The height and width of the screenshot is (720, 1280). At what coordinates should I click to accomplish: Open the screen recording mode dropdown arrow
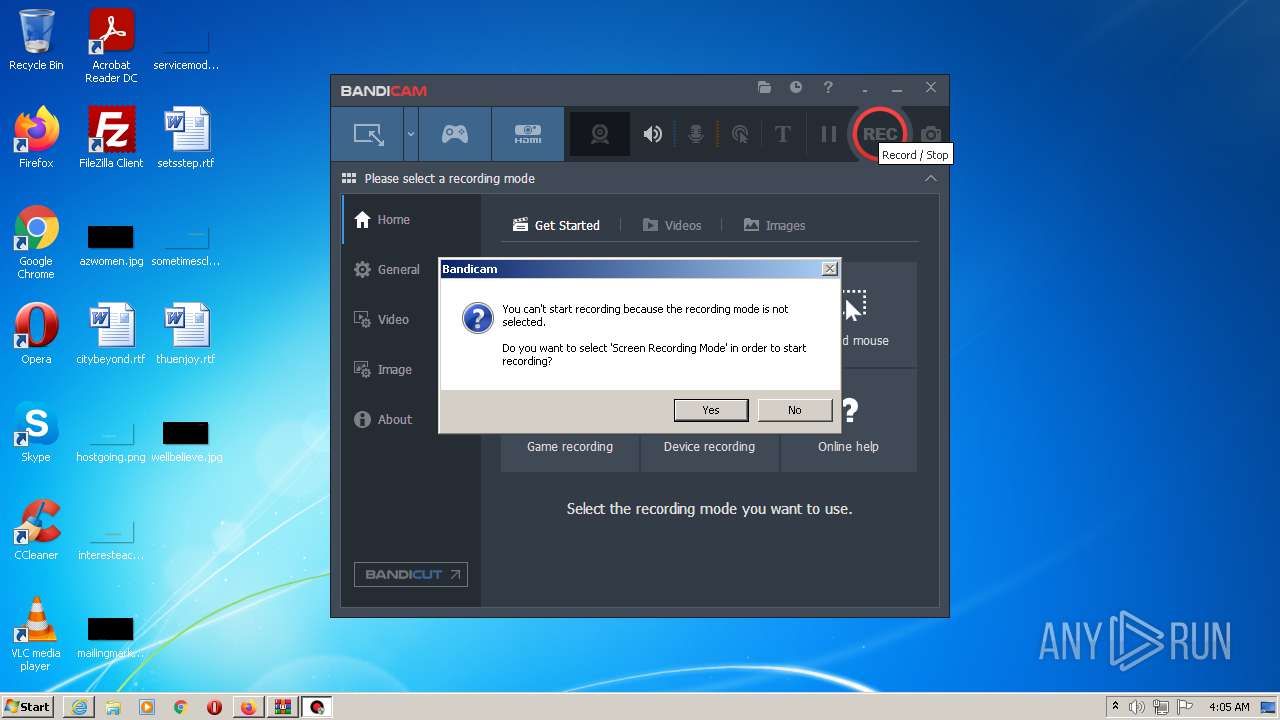click(411, 134)
